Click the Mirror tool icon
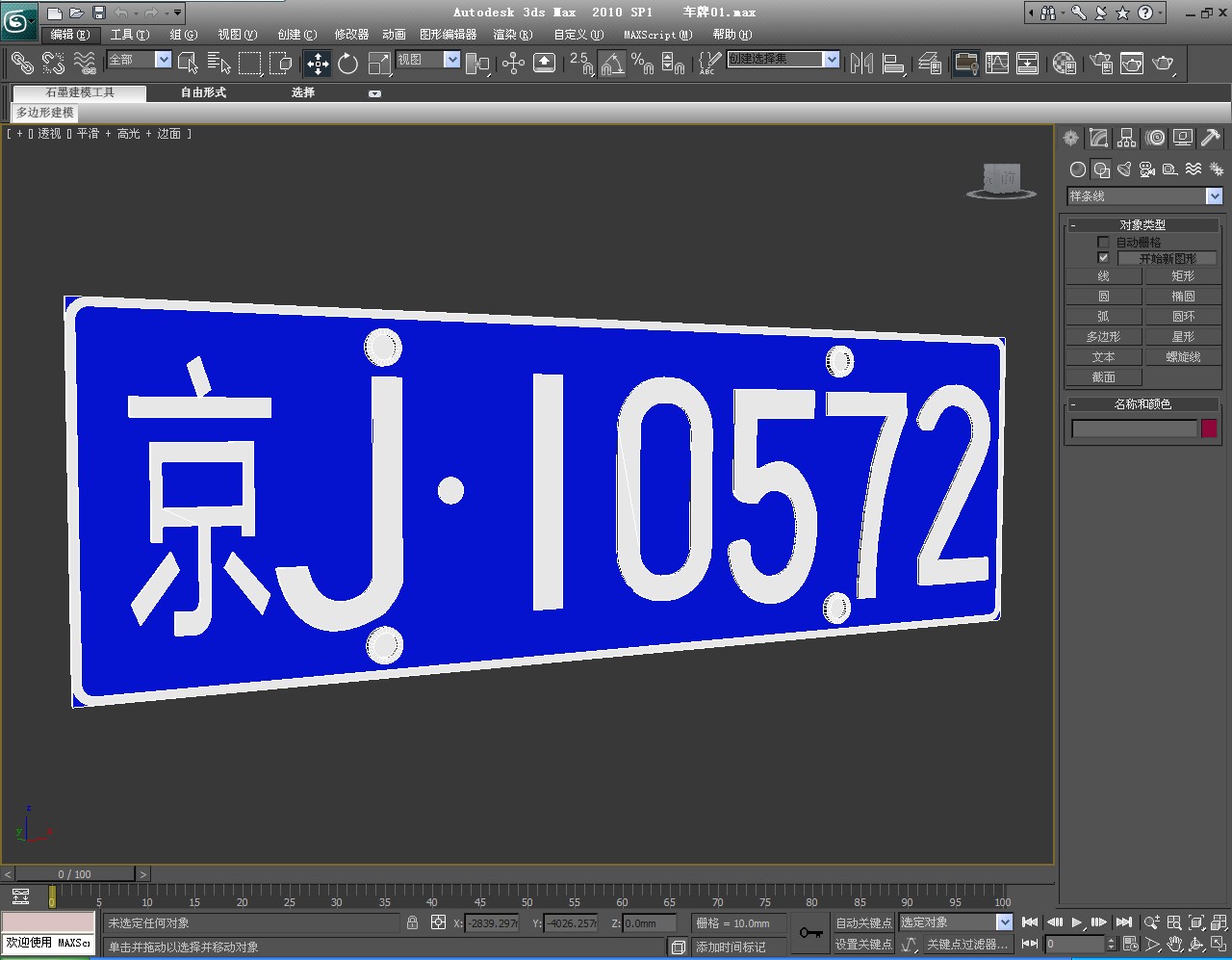 coord(862,64)
